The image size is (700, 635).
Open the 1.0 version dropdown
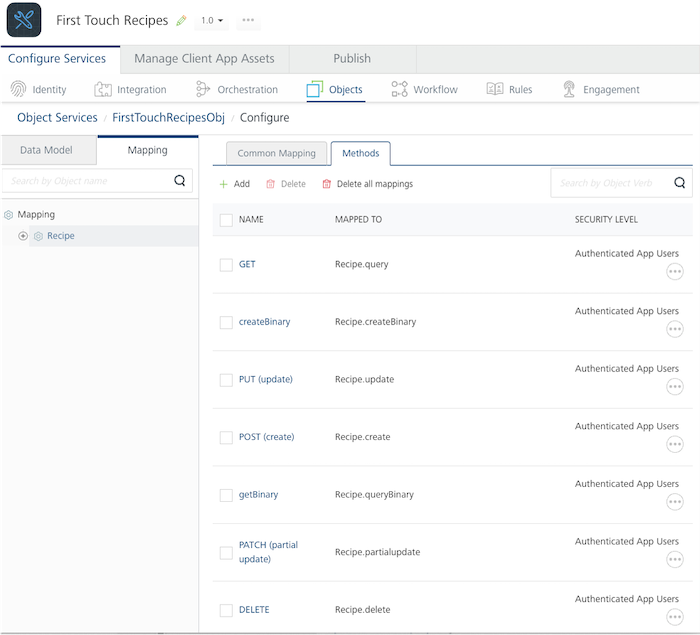click(x=212, y=21)
